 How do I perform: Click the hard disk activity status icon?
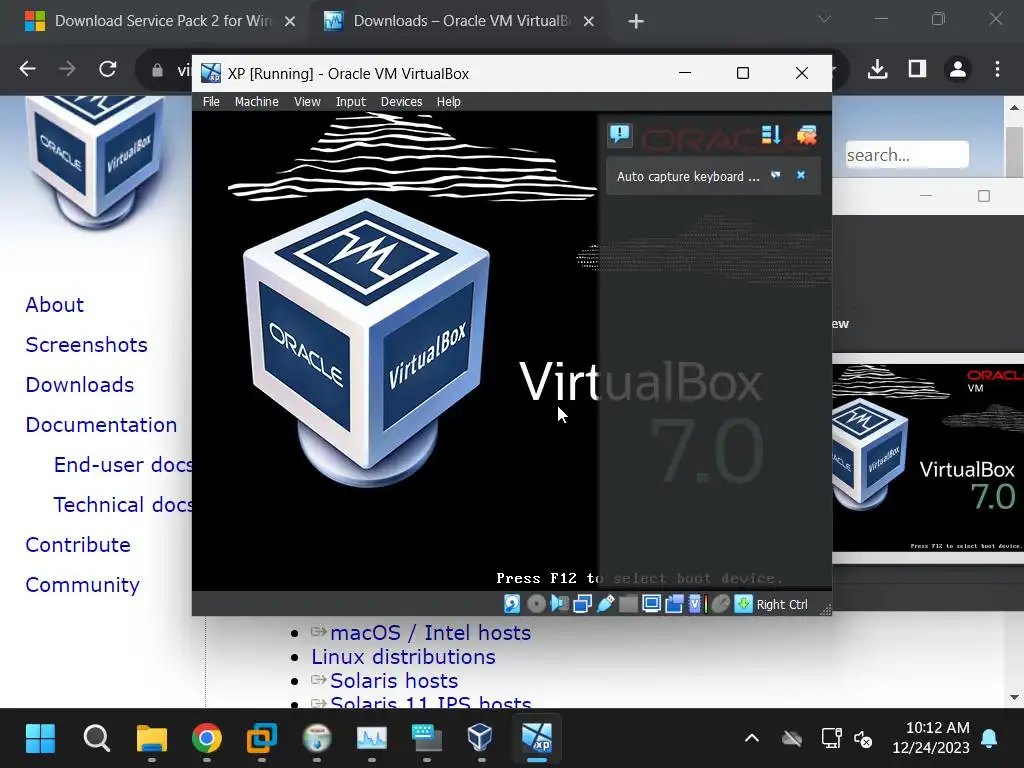(512, 604)
